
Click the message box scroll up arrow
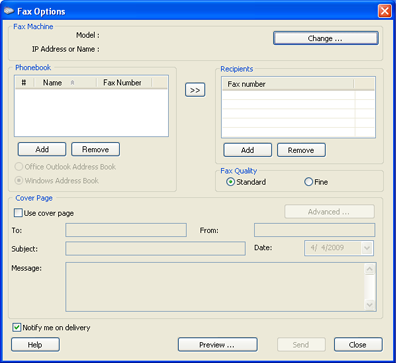pos(370,269)
